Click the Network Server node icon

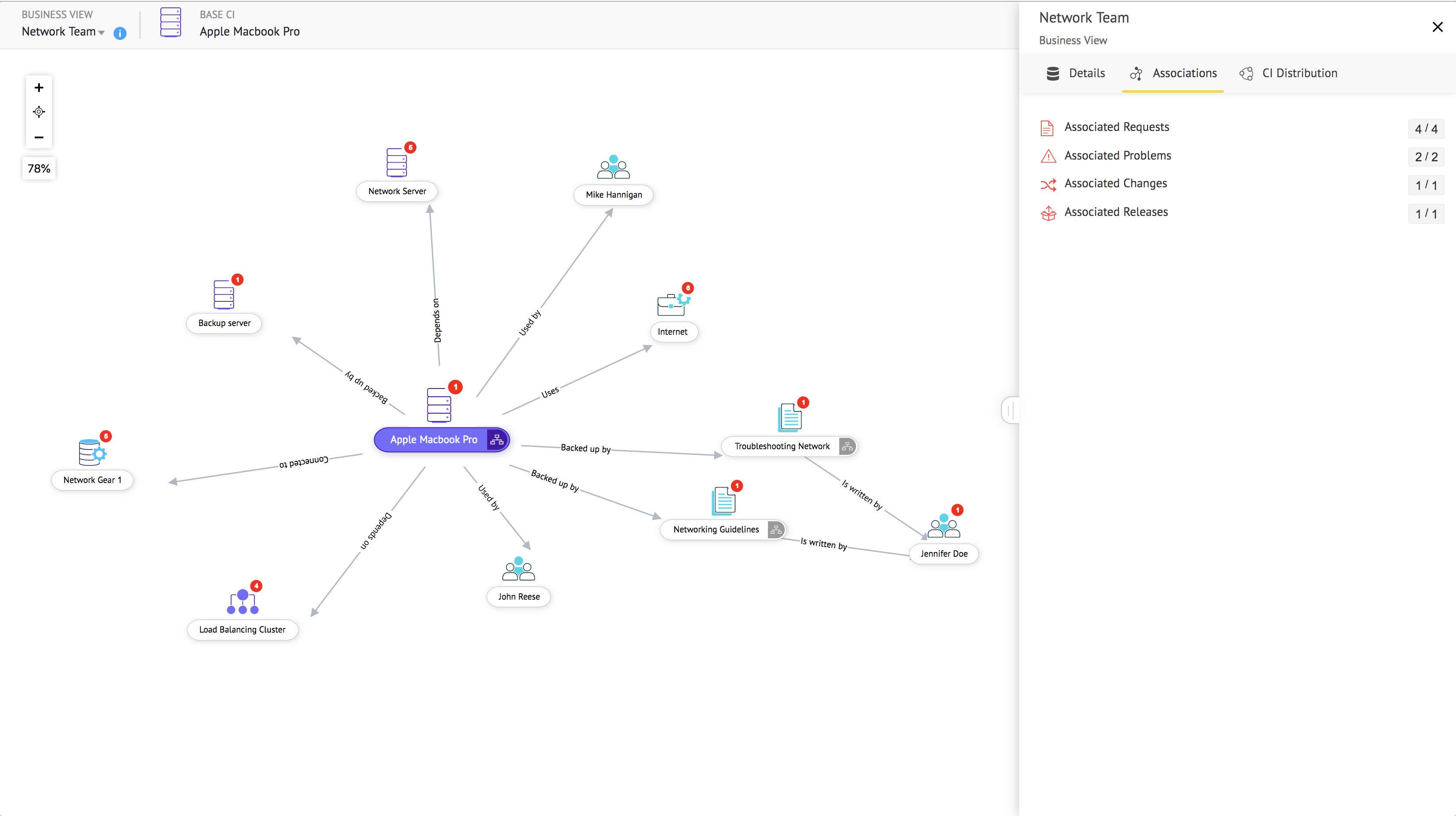pyautogui.click(x=396, y=163)
